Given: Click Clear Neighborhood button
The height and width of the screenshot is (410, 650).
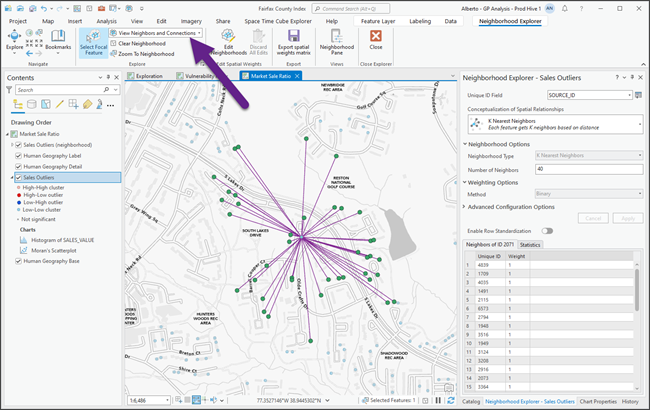Looking at the screenshot, I should click(143, 43).
